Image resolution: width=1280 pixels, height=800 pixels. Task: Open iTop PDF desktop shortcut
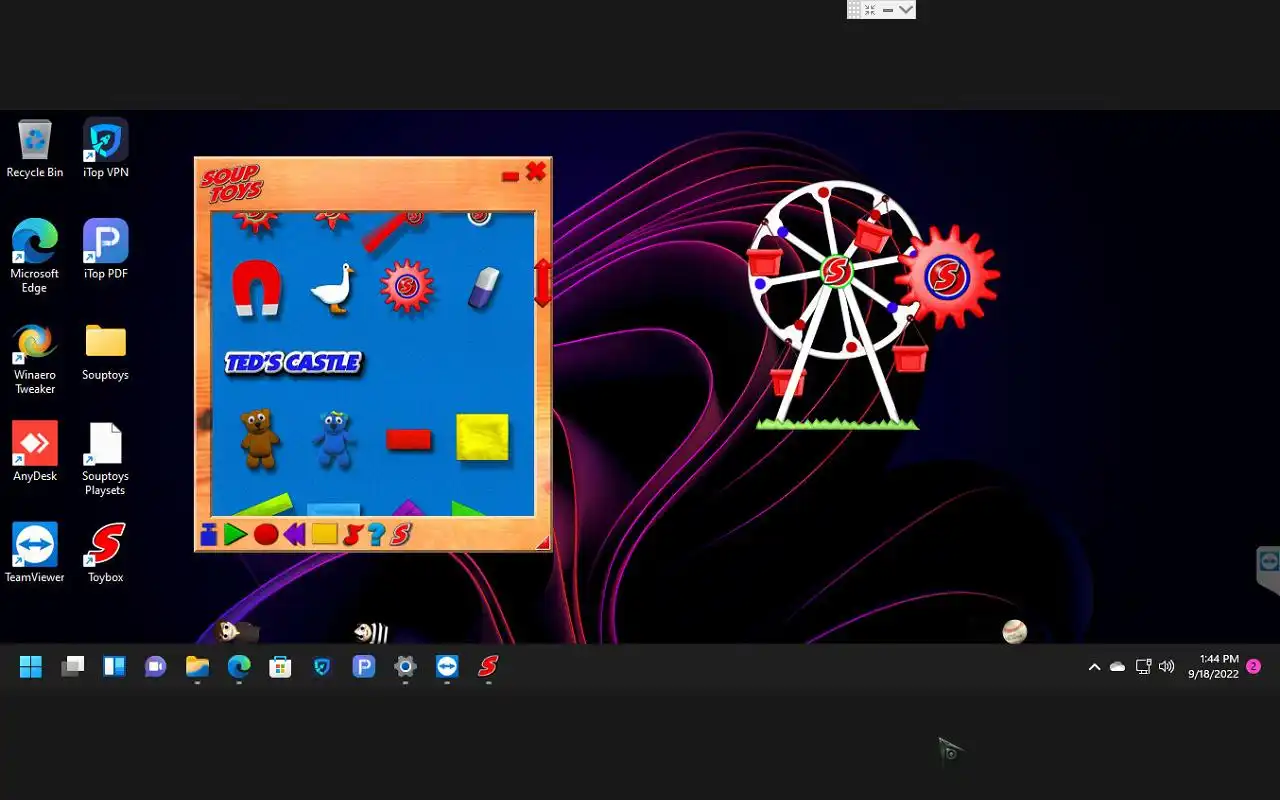[x=105, y=249]
